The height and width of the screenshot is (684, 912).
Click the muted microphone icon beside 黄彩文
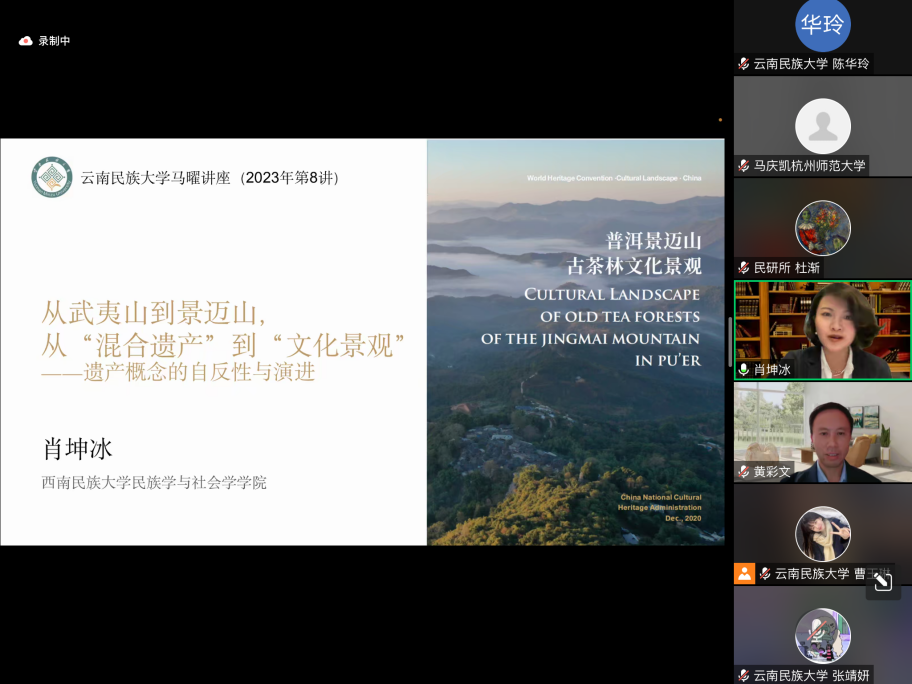pyautogui.click(x=743, y=471)
